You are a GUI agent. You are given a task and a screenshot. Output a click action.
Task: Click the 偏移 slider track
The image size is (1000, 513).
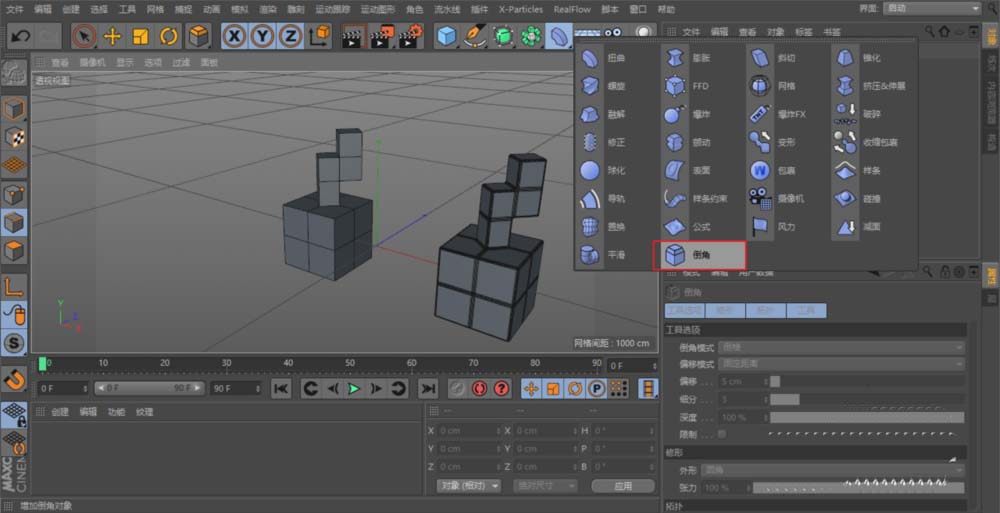pyautogui.click(x=866, y=381)
